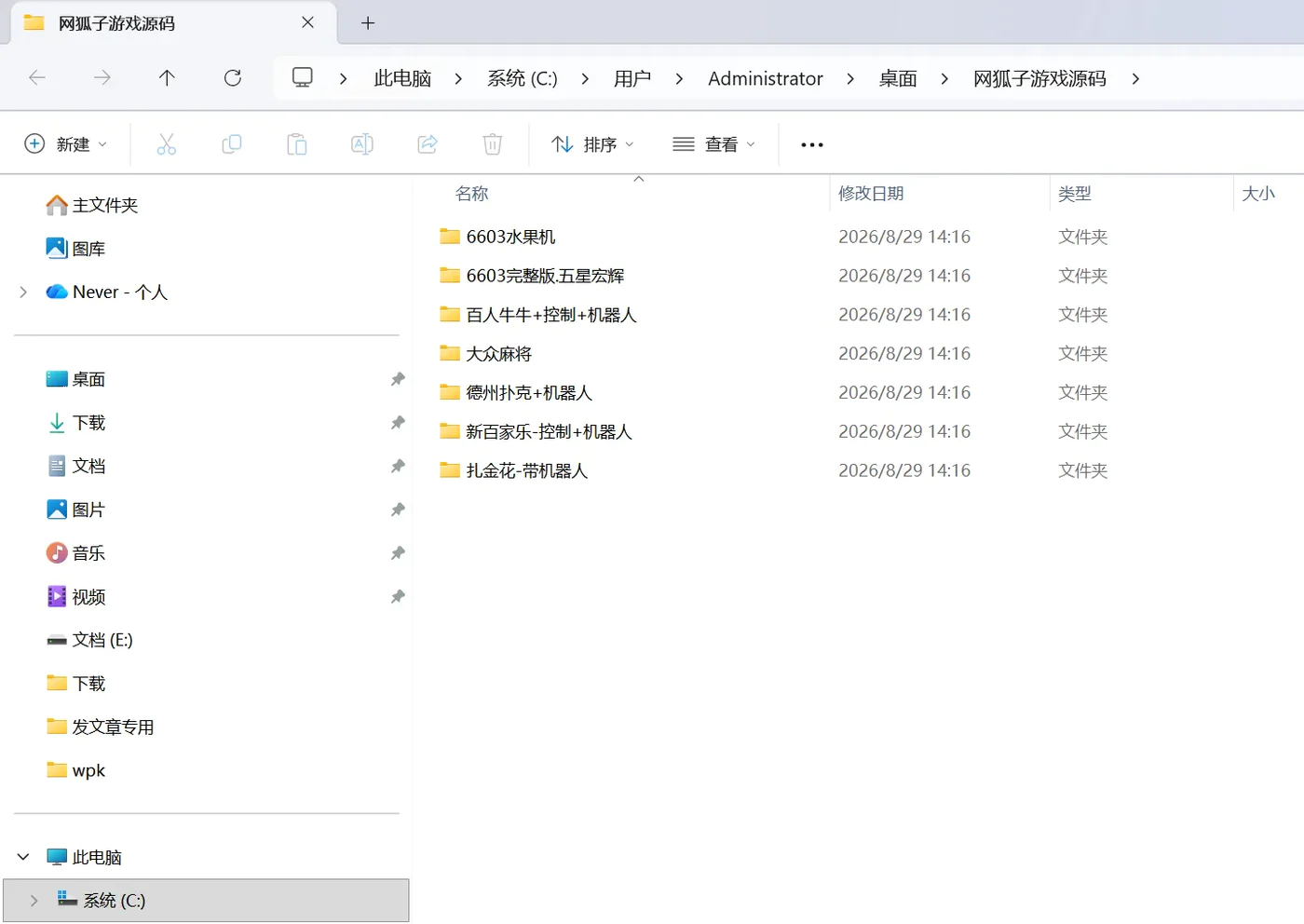The height and width of the screenshot is (924, 1304).
Task: Click the Cut scissors icon
Action: coord(167,144)
